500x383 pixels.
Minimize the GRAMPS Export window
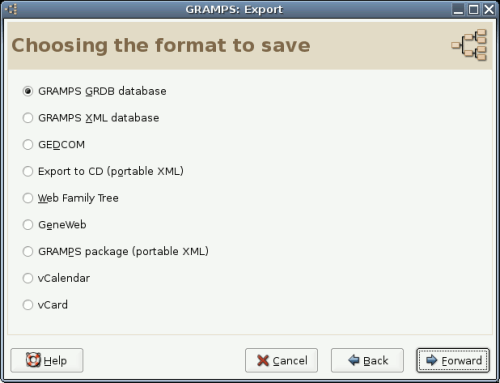[x=458, y=9]
